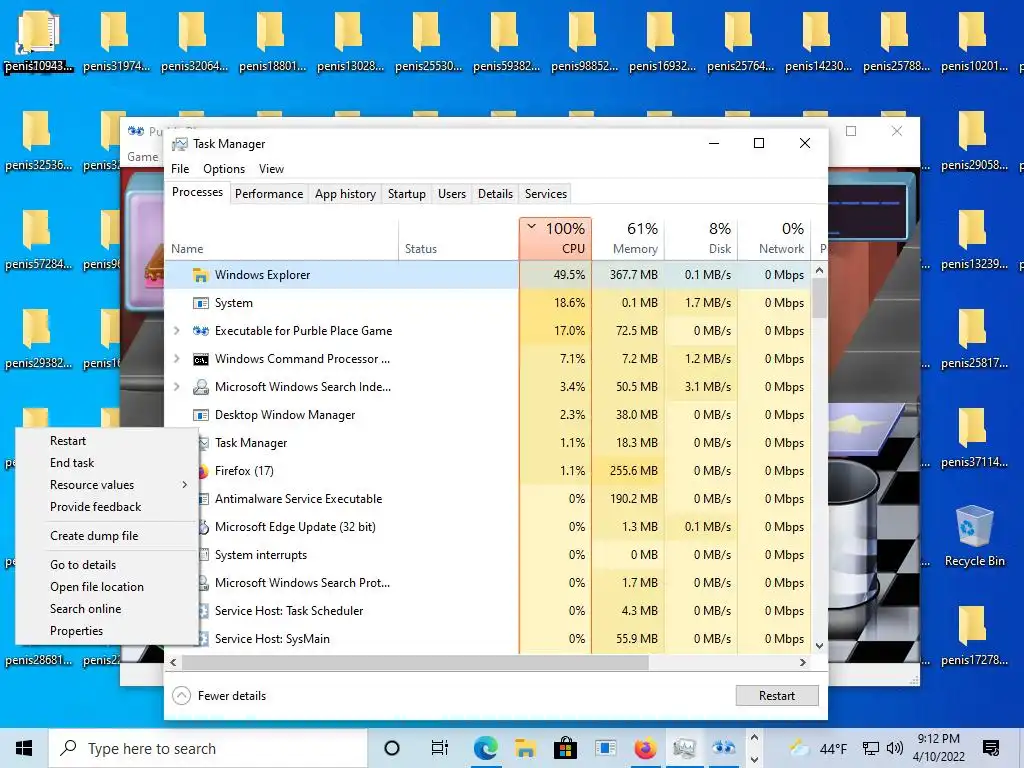Show hidden tray icons chevron
The width and height of the screenshot is (1024, 768).
pyautogui.click(x=754, y=738)
